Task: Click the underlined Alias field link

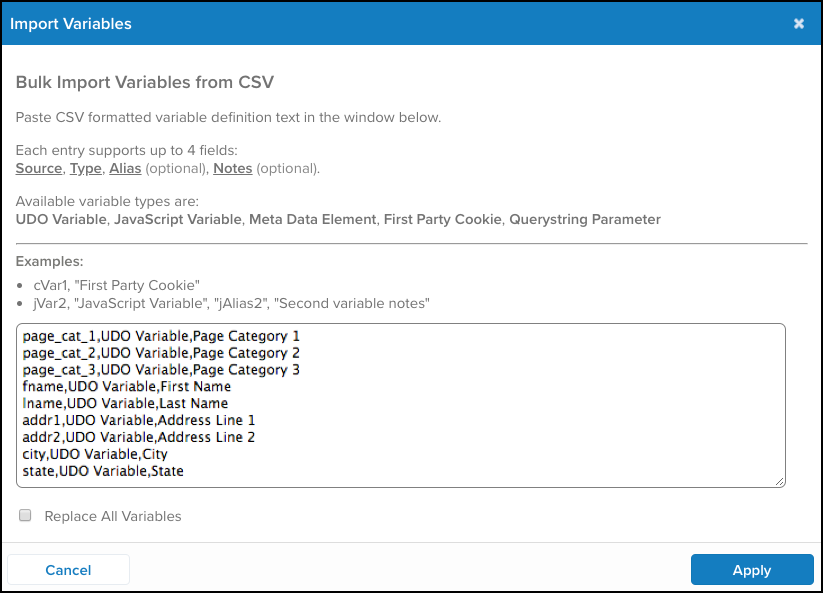Action: tap(125, 168)
